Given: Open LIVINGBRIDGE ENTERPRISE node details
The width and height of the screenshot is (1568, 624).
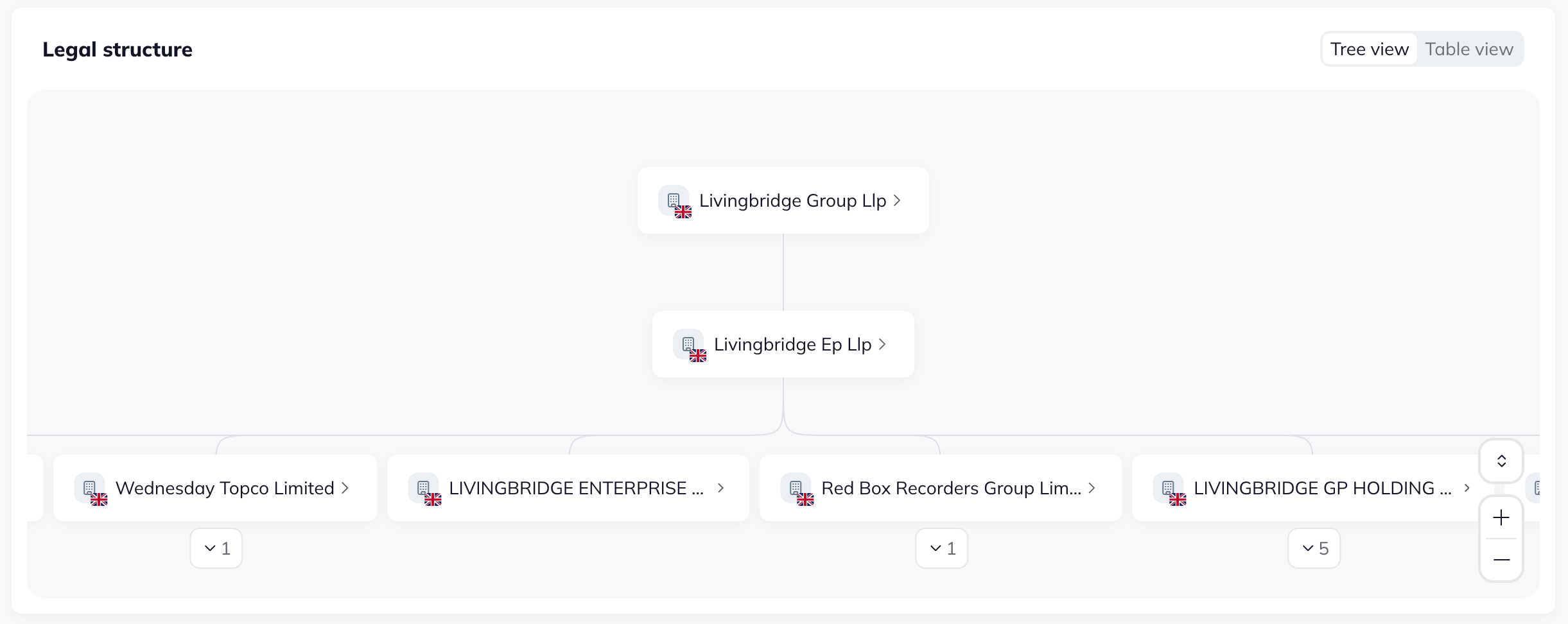Looking at the screenshot, I should tap(720, 488).
